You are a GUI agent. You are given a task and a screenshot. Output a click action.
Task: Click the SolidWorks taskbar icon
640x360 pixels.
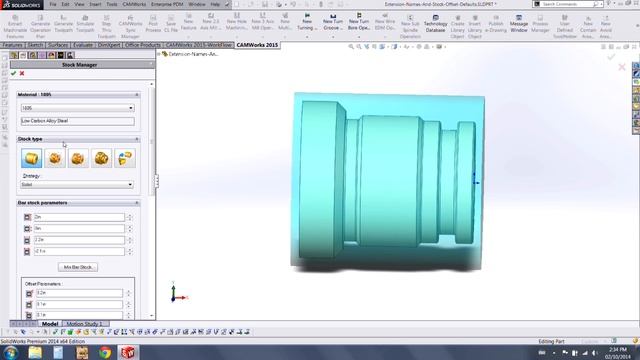[128, 353]
